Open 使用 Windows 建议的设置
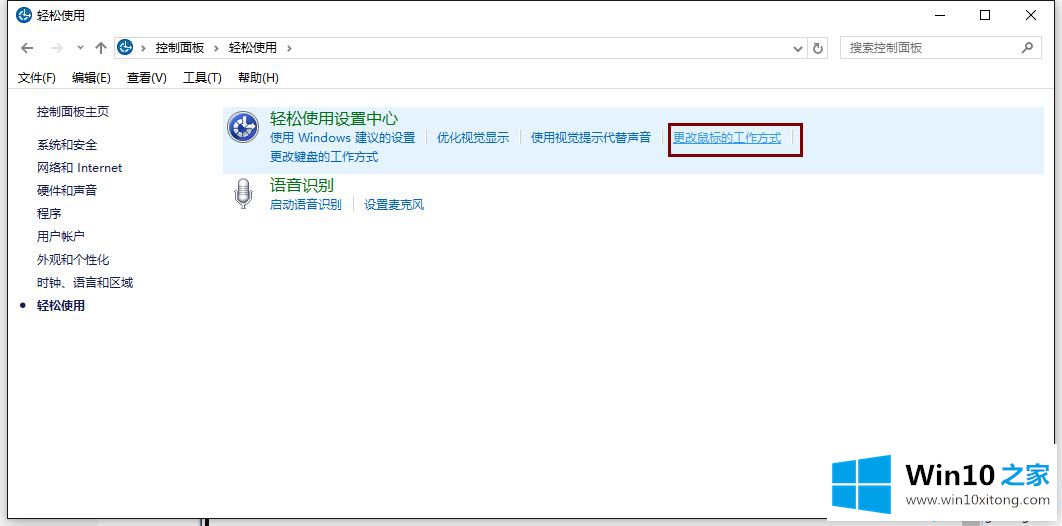The width and height of the screenshot is (1062, 526). (343, 138)
